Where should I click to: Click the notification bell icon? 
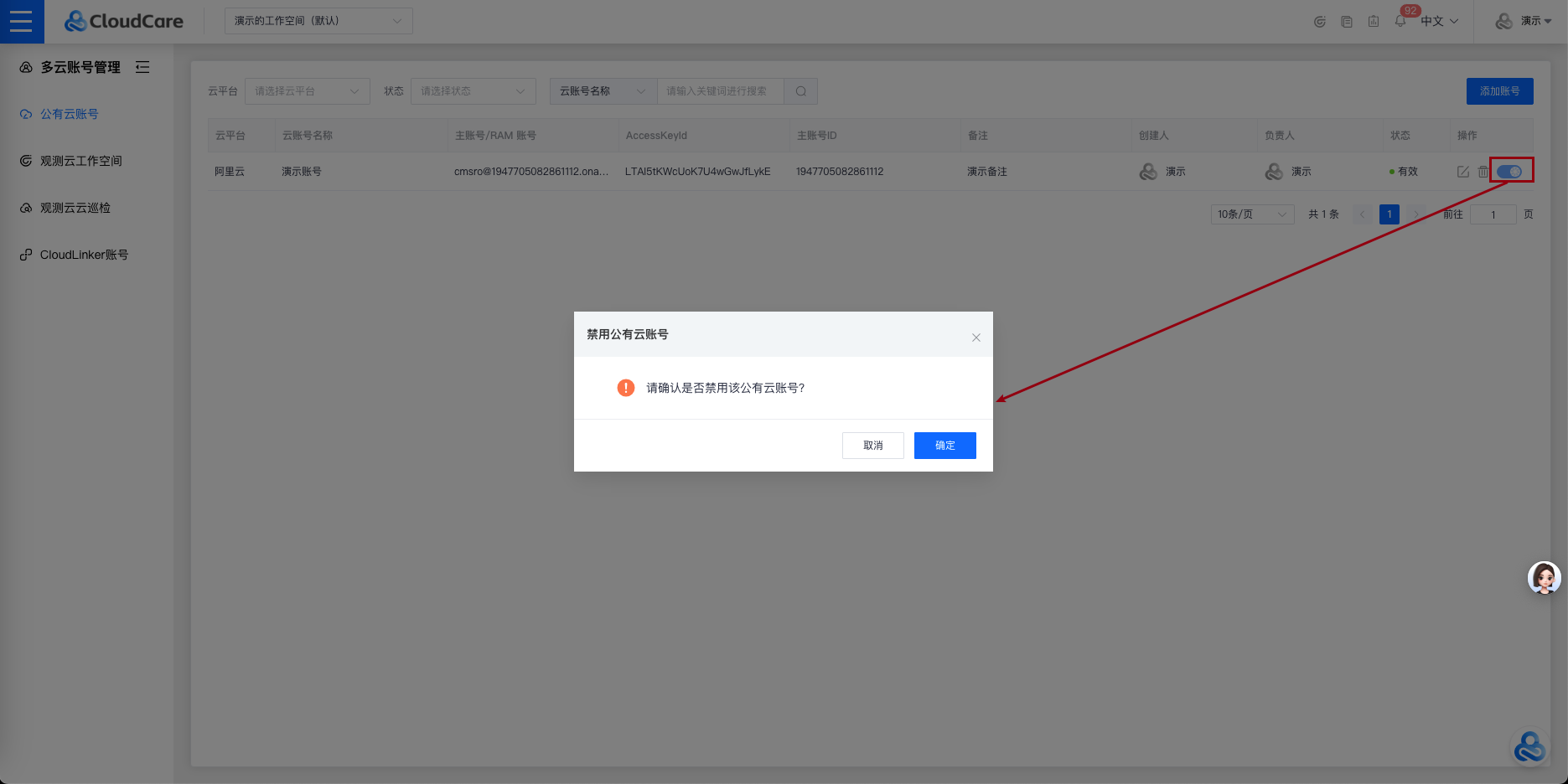1400,21
